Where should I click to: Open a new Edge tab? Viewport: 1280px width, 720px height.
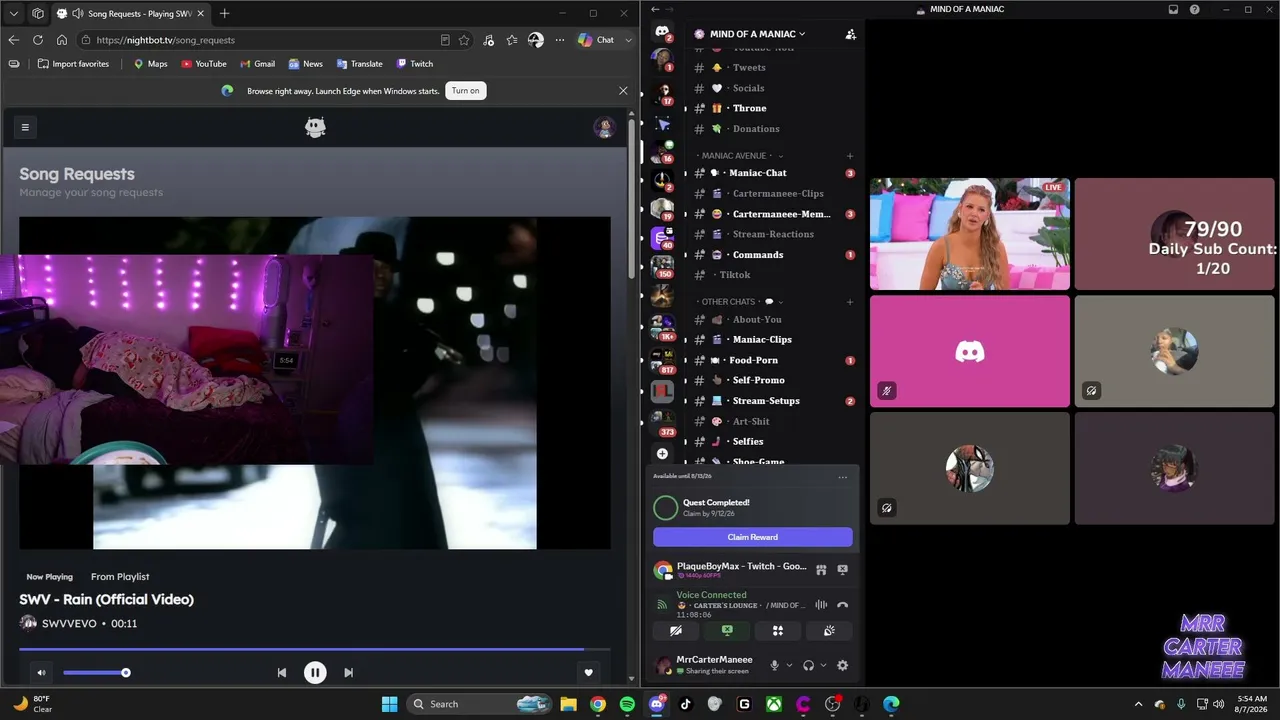tap(224, 13)
